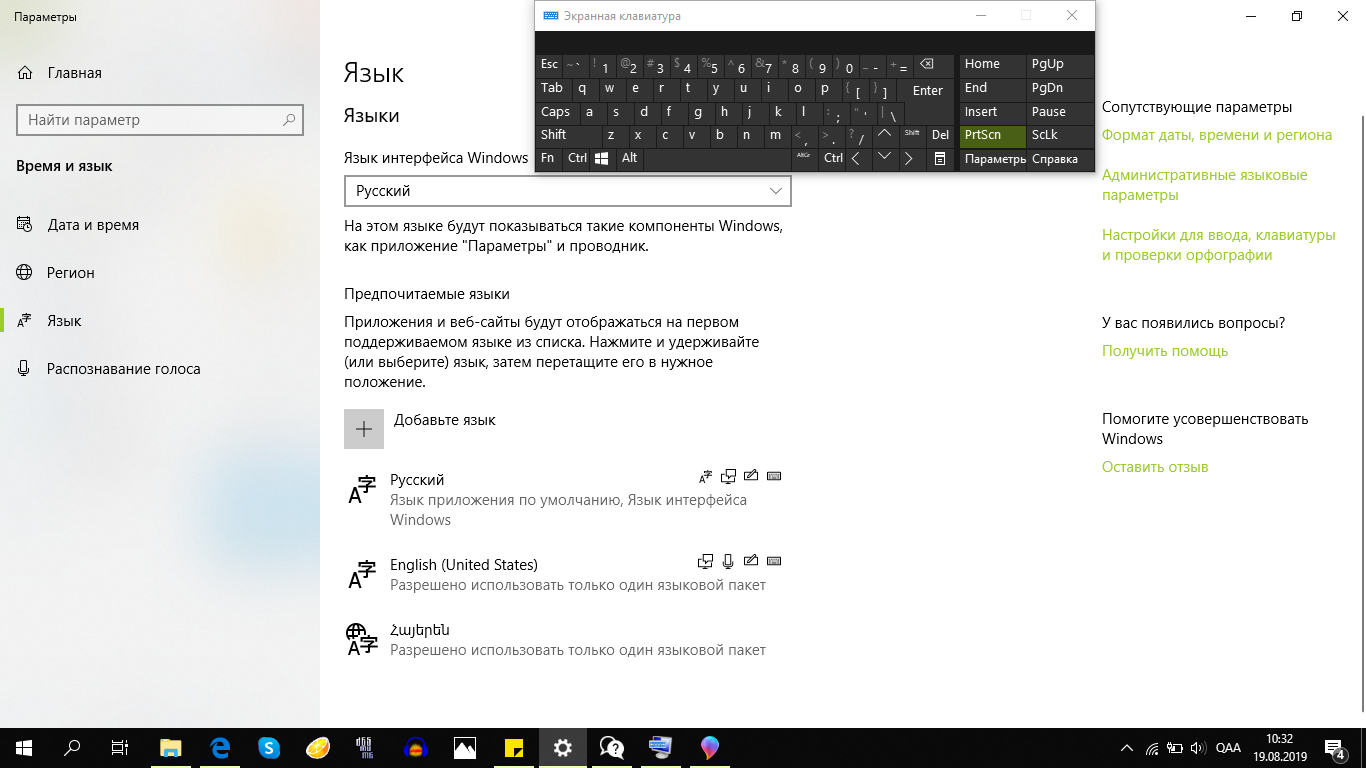Click the Windows logo key on the on-screen keyboard

click(602, 158)
